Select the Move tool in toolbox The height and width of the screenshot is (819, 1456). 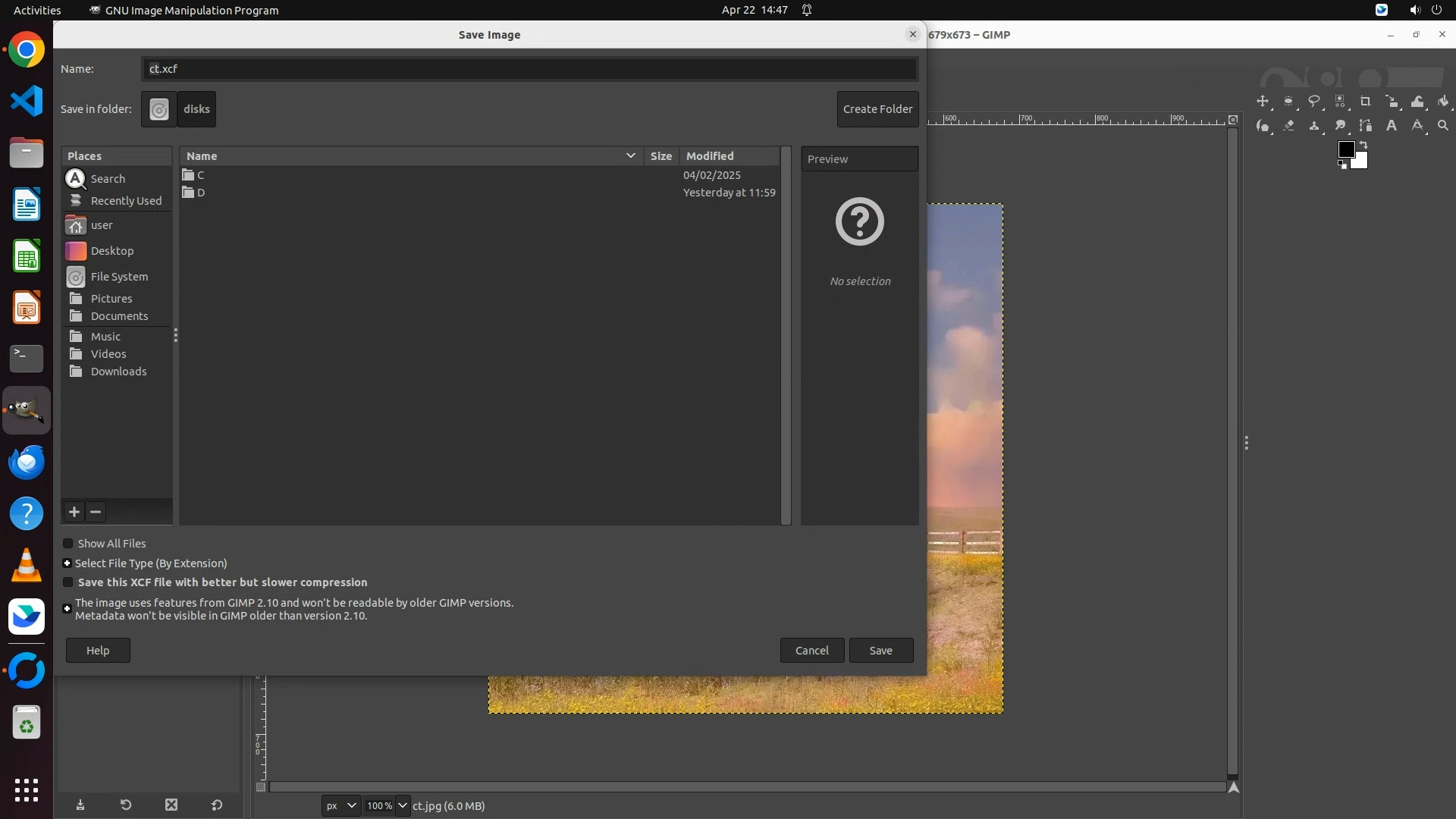tap(1263, 102)
